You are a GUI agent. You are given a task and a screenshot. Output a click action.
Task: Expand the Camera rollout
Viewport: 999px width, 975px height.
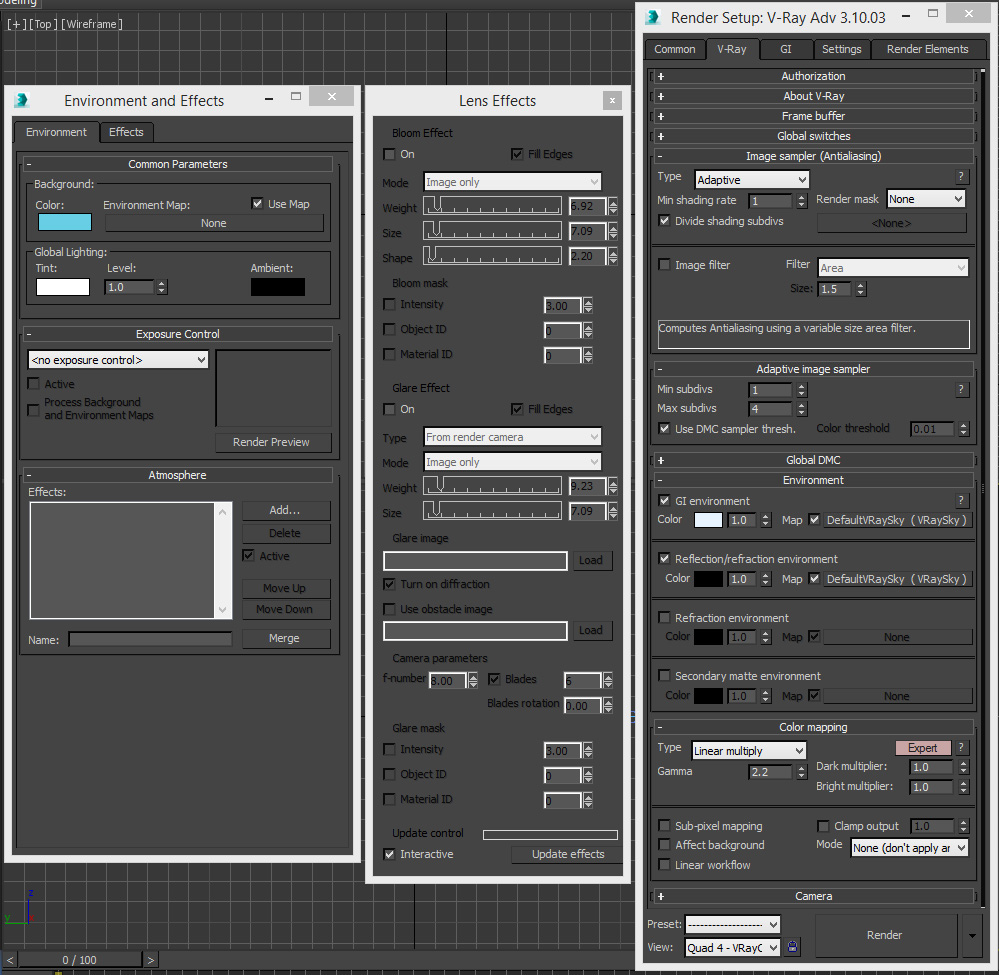coord(814,896)
